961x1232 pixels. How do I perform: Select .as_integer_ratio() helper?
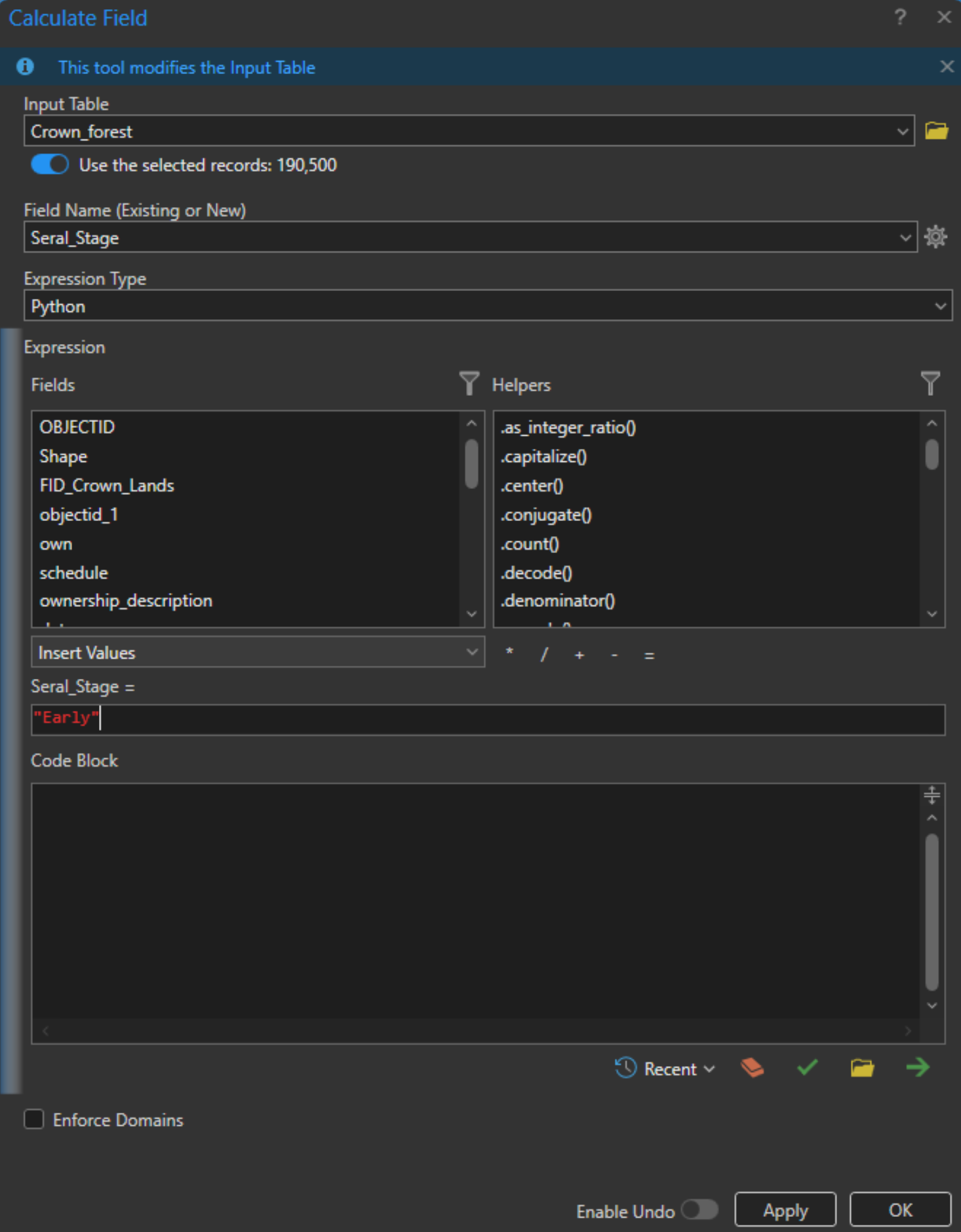pos(568,427)
